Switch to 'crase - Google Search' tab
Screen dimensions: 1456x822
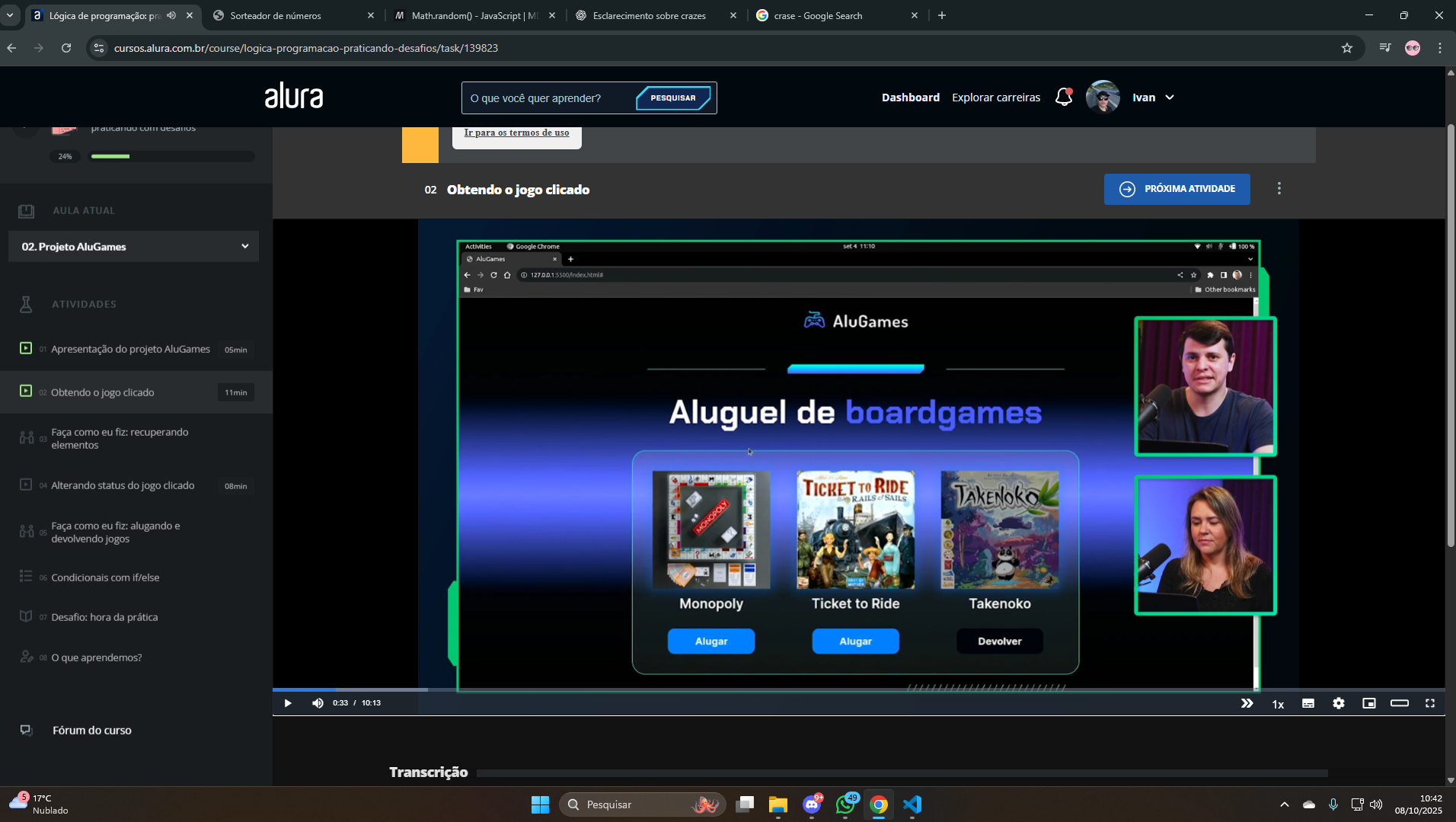[x=837, y=15]
